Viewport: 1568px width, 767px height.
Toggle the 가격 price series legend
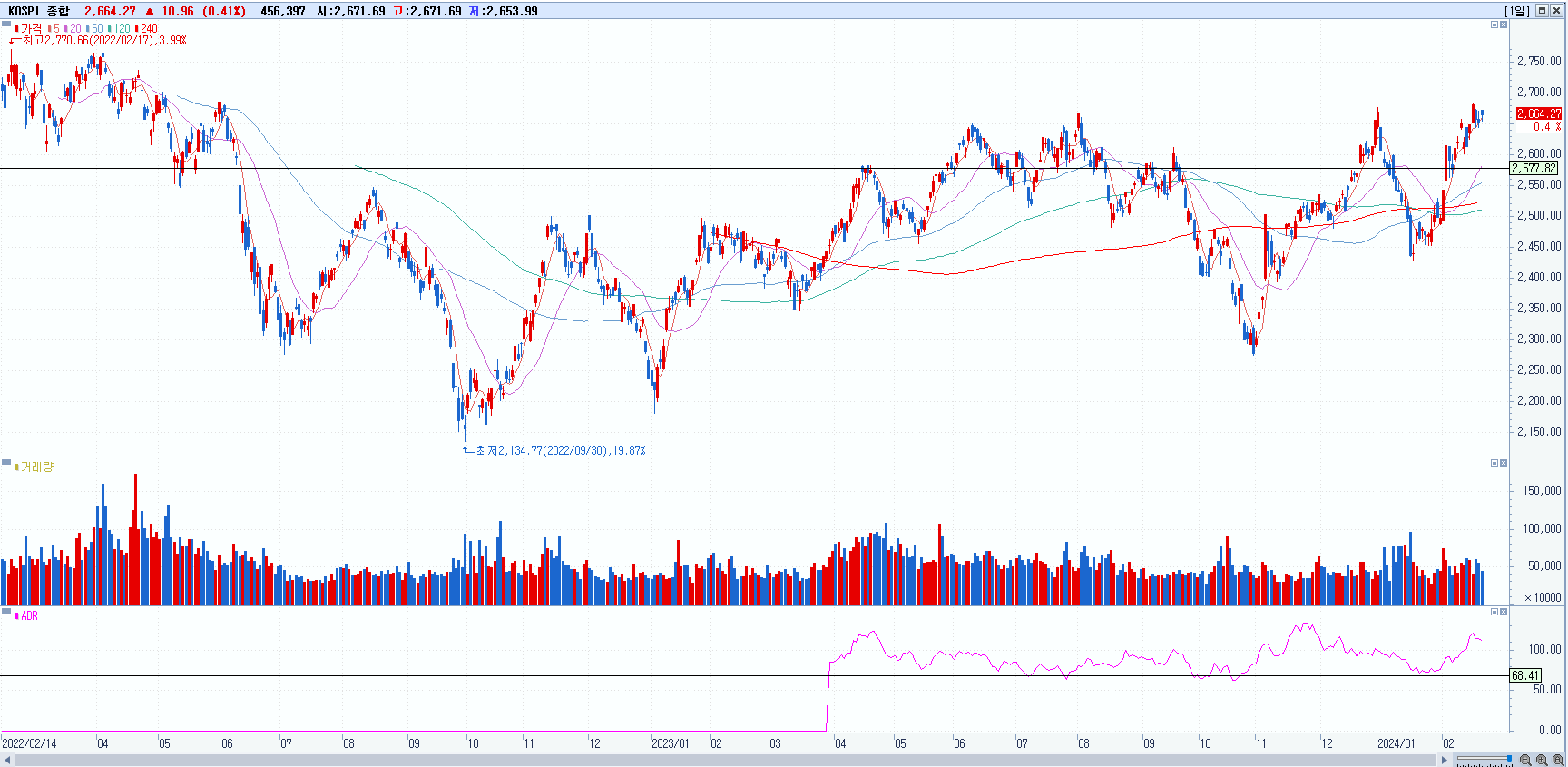click(29, 29)
